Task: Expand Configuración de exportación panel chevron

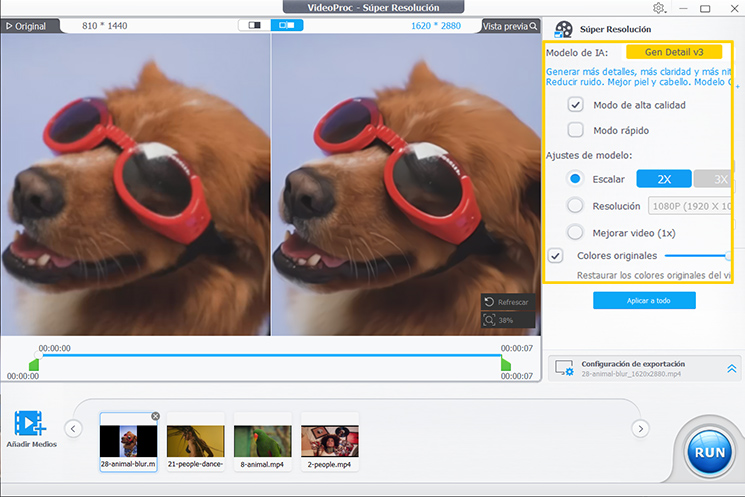Action: tap(732, 368)
